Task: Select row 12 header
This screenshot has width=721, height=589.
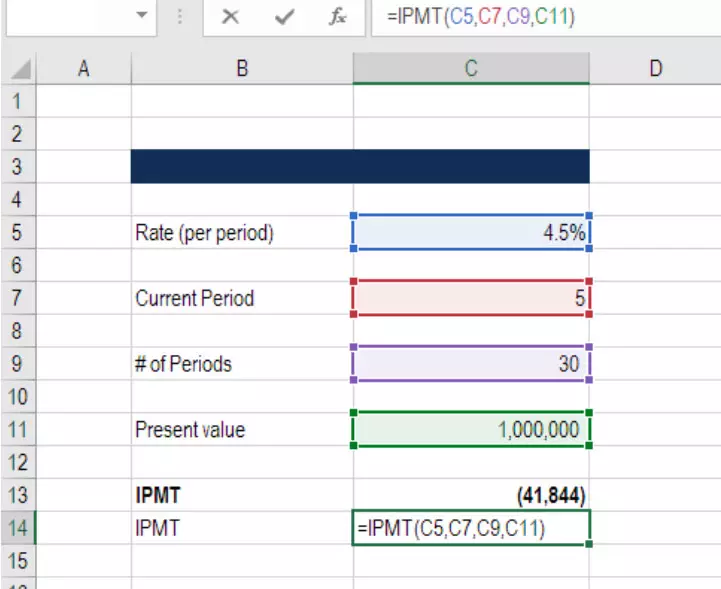Action: [17, 462]
